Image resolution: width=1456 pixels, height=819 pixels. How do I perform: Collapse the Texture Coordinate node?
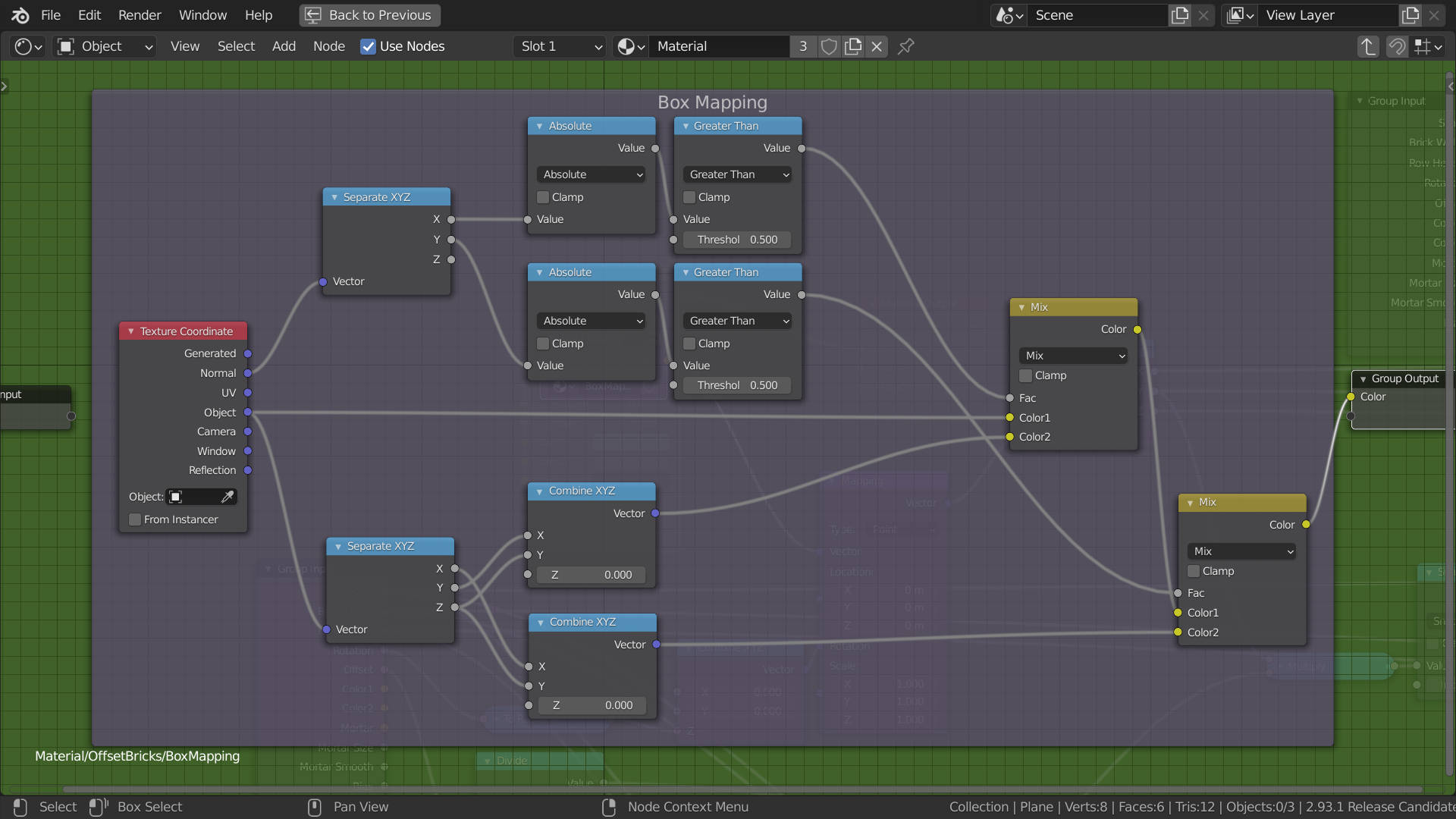point(130,331)
